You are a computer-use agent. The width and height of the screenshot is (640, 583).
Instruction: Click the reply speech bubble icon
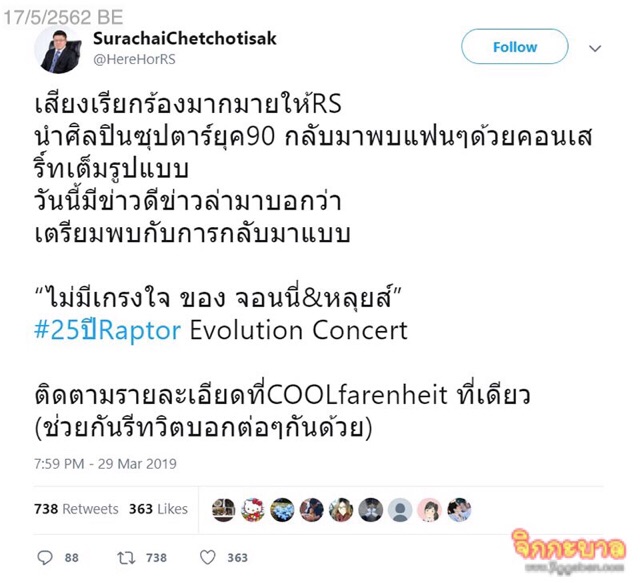(x=45, y=558)
